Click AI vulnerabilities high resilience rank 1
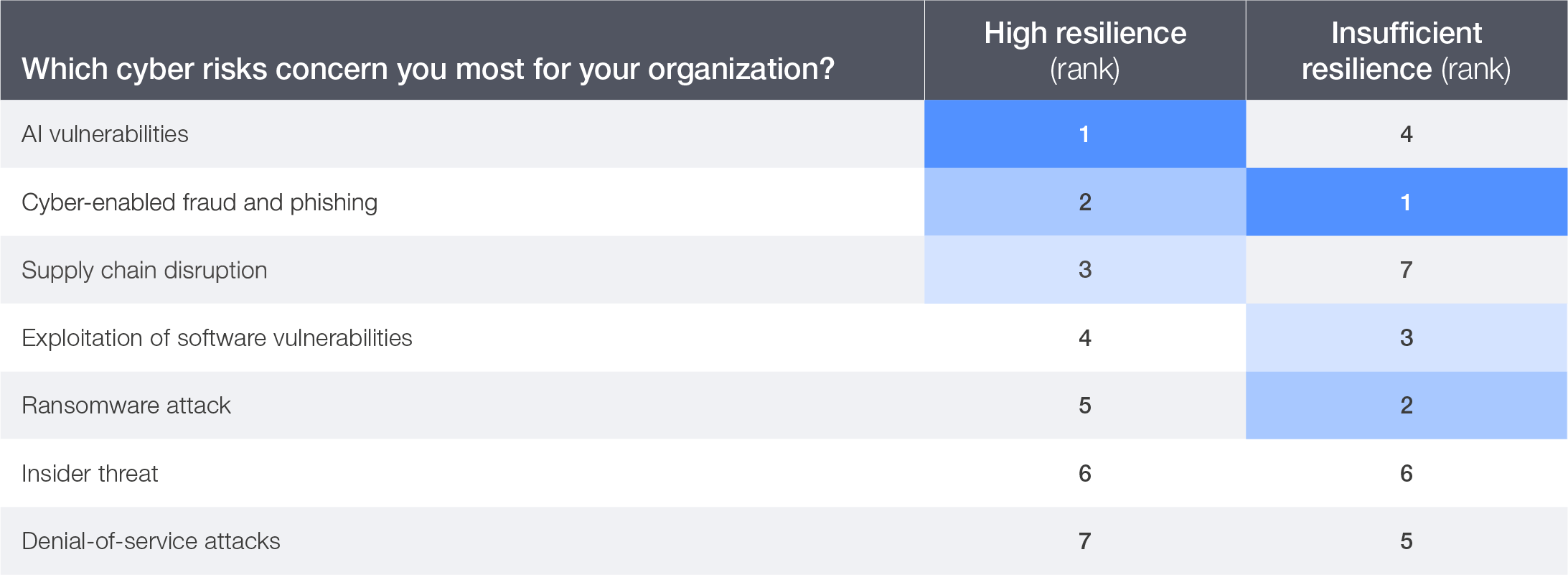Viewport: 1568px width, 575px height. click(x=1084, y=134)
